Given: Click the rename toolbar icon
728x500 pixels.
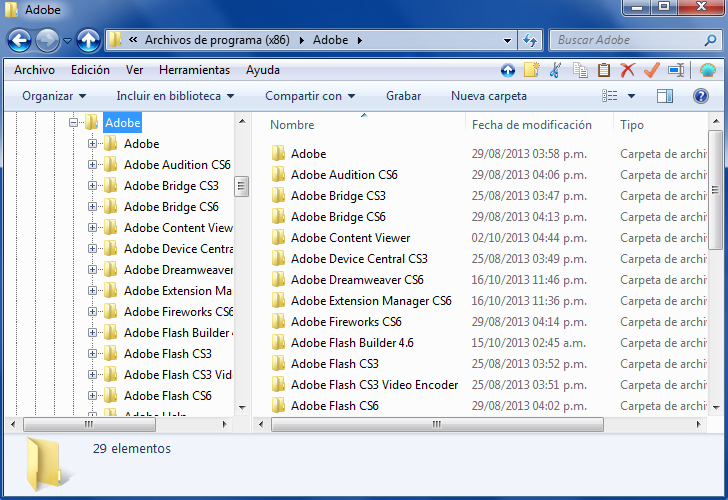Looking at the screenshot, I should pos(676,70).
